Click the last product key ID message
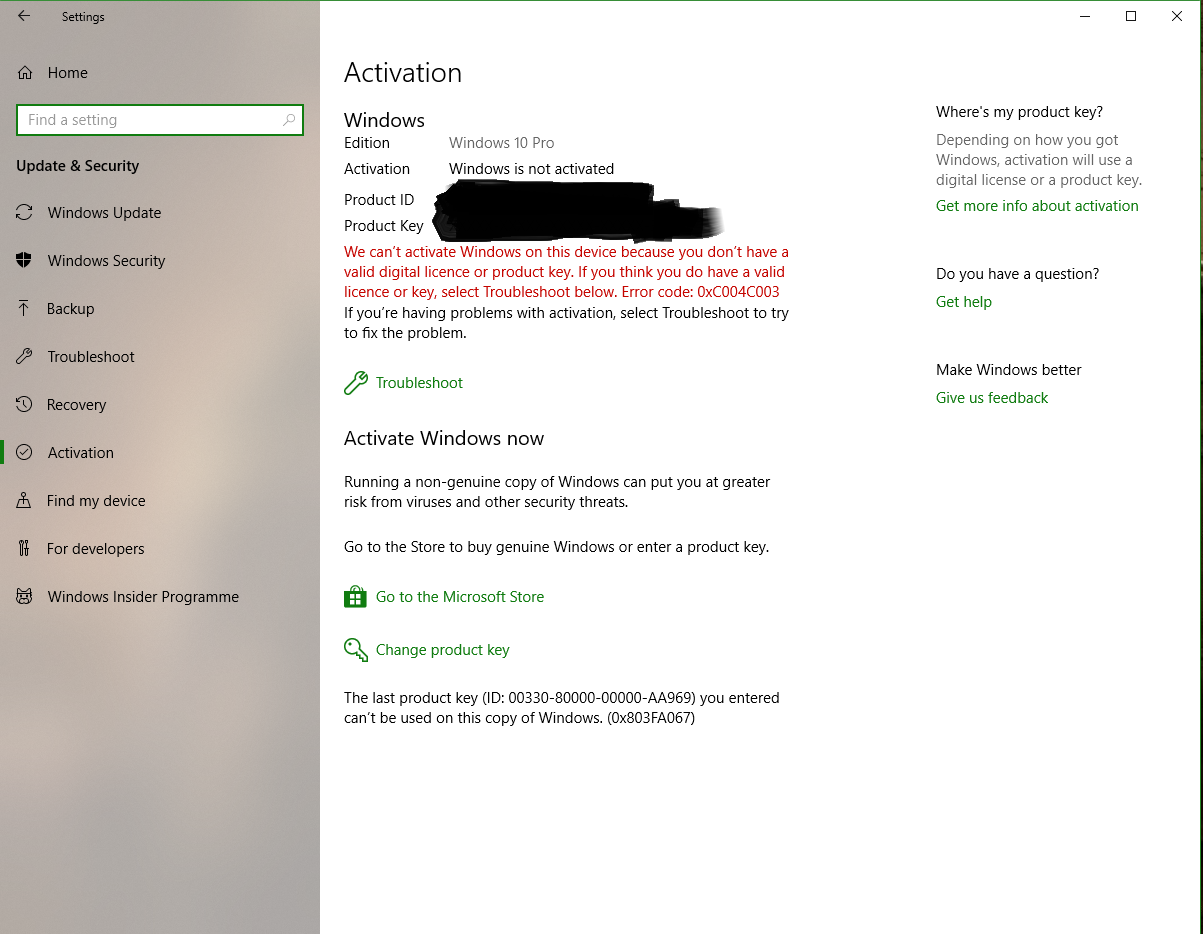 pyautogui.click(x=562, y=708)
